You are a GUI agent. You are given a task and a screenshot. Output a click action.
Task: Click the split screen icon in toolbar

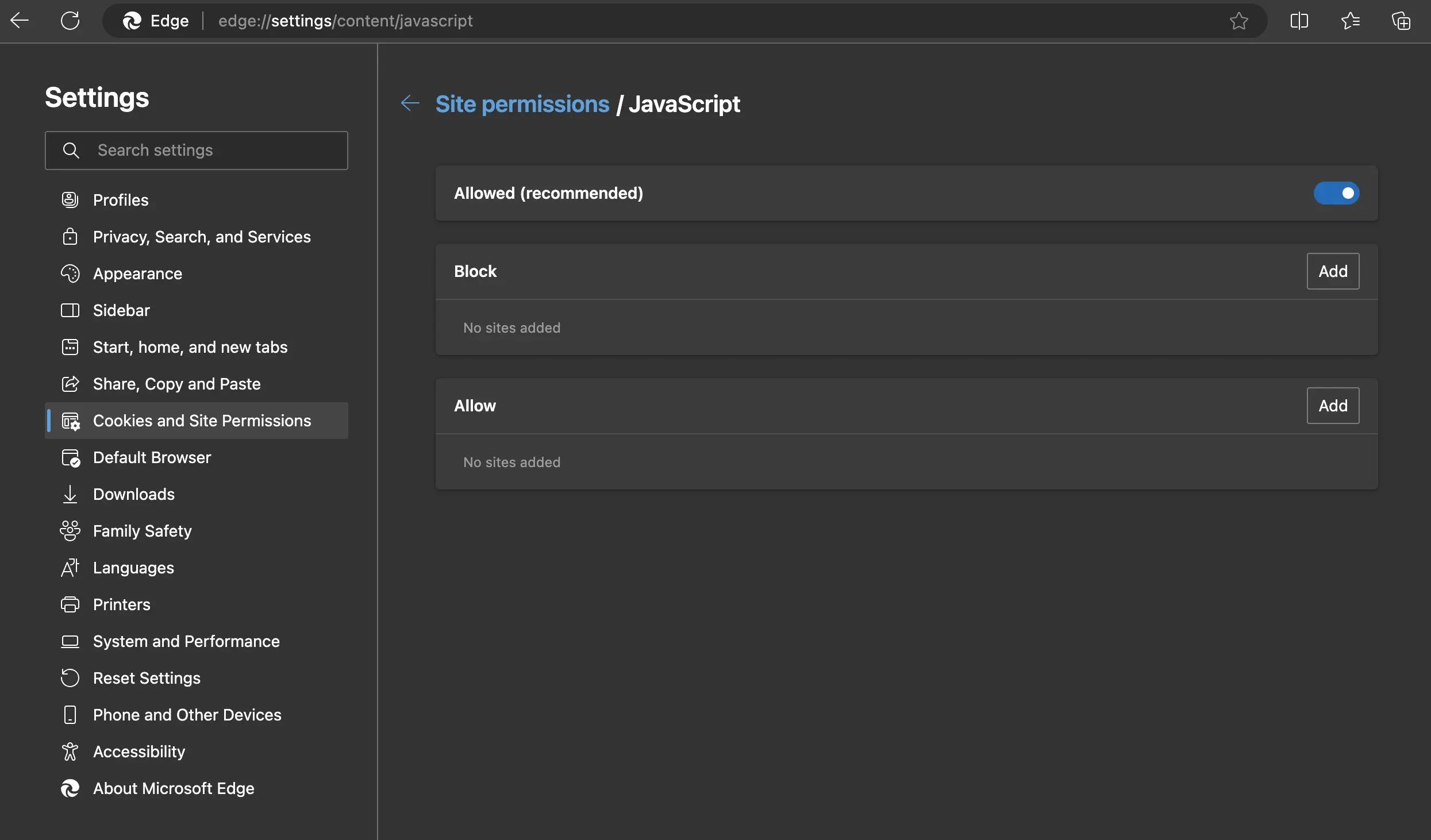(1298, 21)
